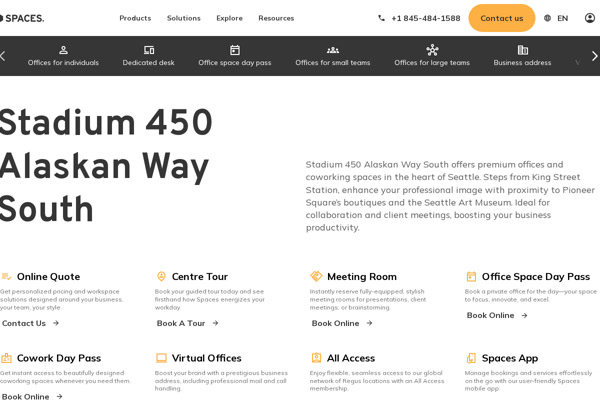600x400 pixels.
Task: Open the Spaces App heading
Action: tap(509, 358)
